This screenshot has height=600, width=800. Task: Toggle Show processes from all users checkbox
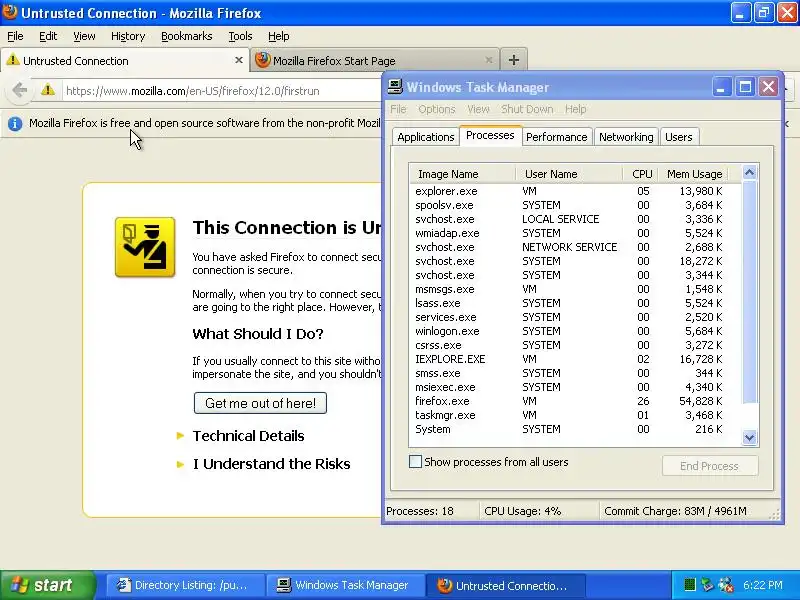(416, 462)
